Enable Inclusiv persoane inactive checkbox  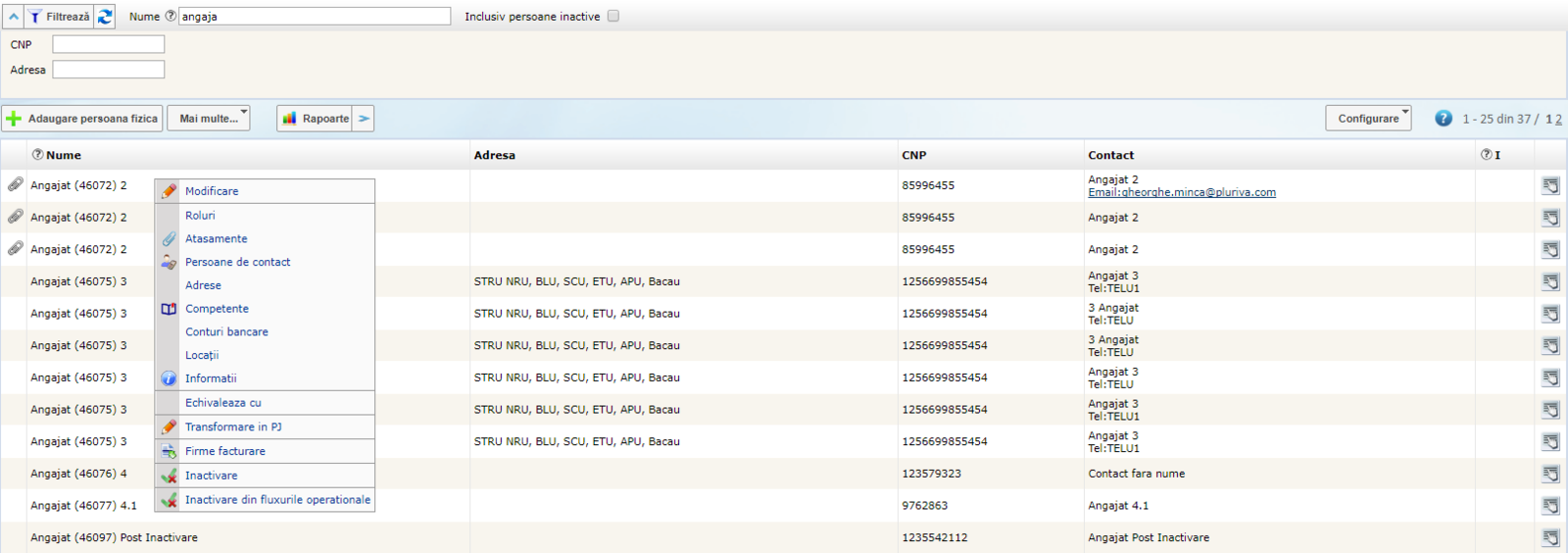[613, 17]
